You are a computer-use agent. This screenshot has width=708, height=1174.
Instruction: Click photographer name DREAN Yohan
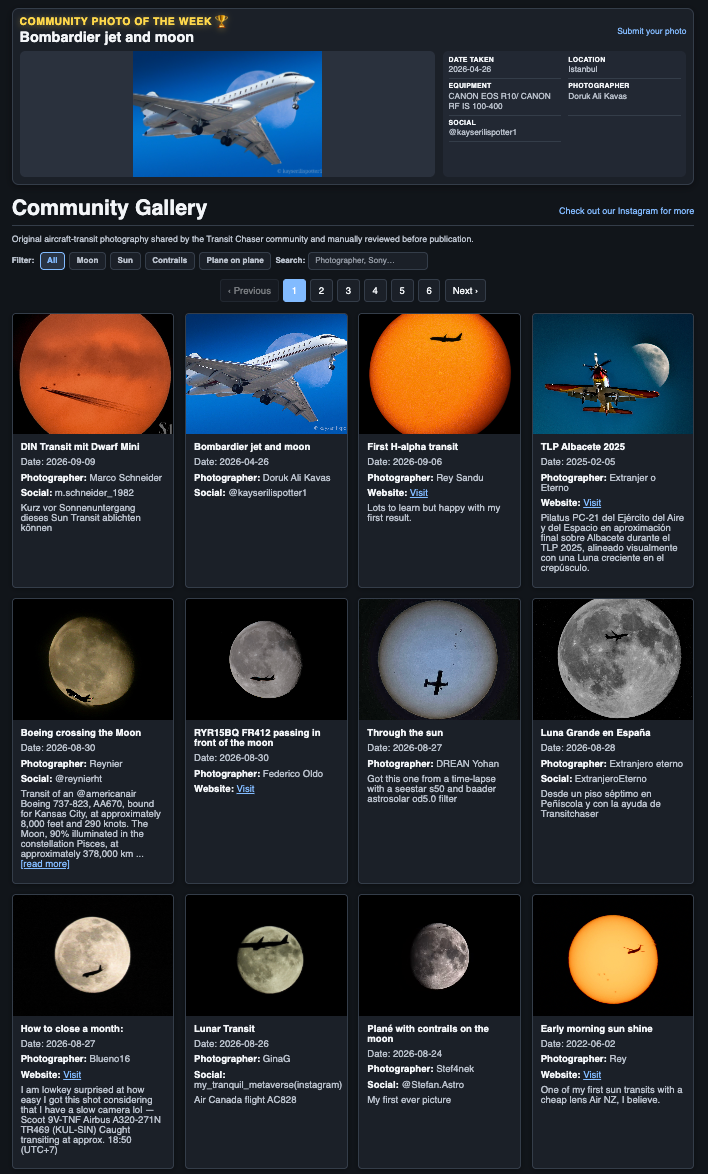(467, 764)
